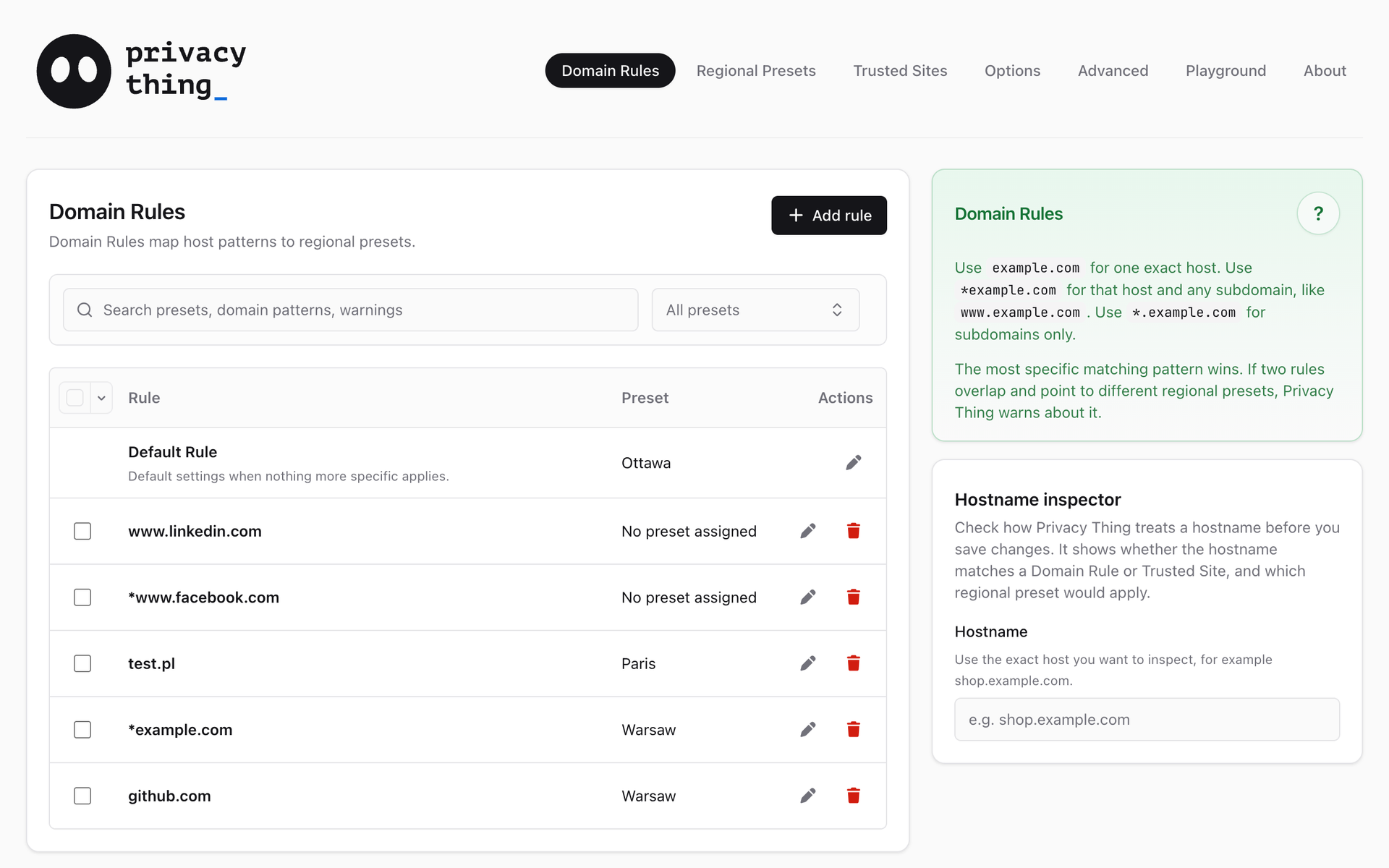Viewport: 1389px width, 868px height.
Task: Click the Default Rule name
Action: coord(172,452)
